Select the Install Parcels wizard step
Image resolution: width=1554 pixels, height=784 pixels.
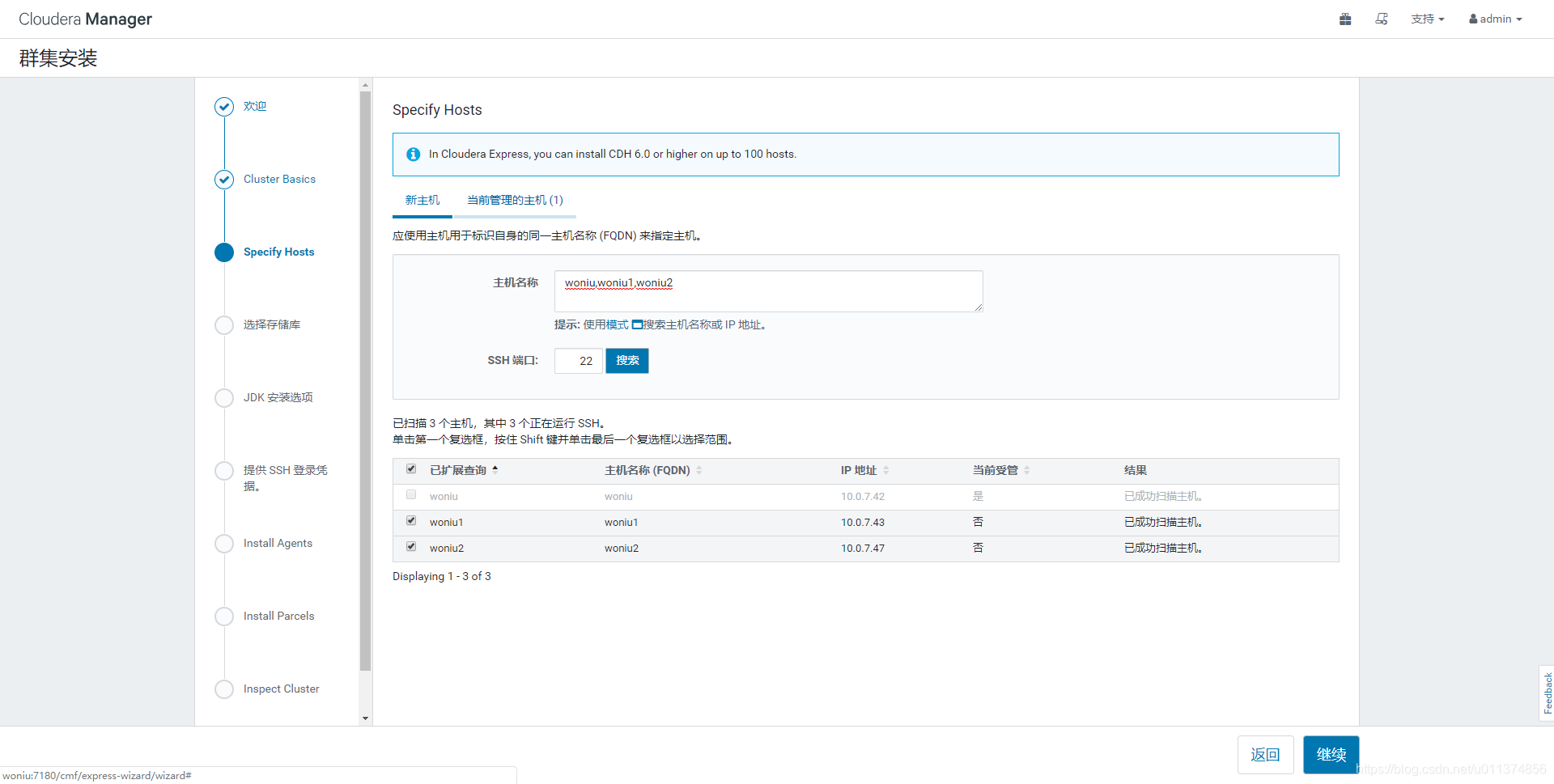[278, 617]
